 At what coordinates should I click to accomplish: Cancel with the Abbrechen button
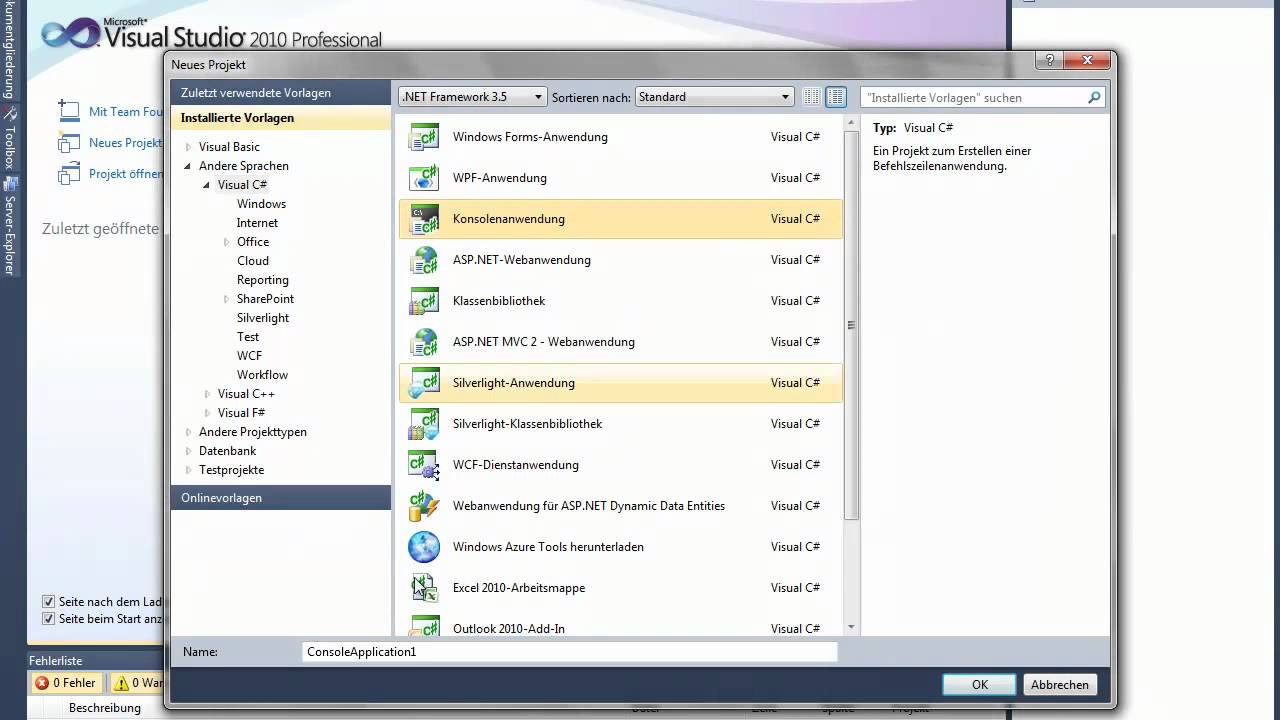[1060, 685]
